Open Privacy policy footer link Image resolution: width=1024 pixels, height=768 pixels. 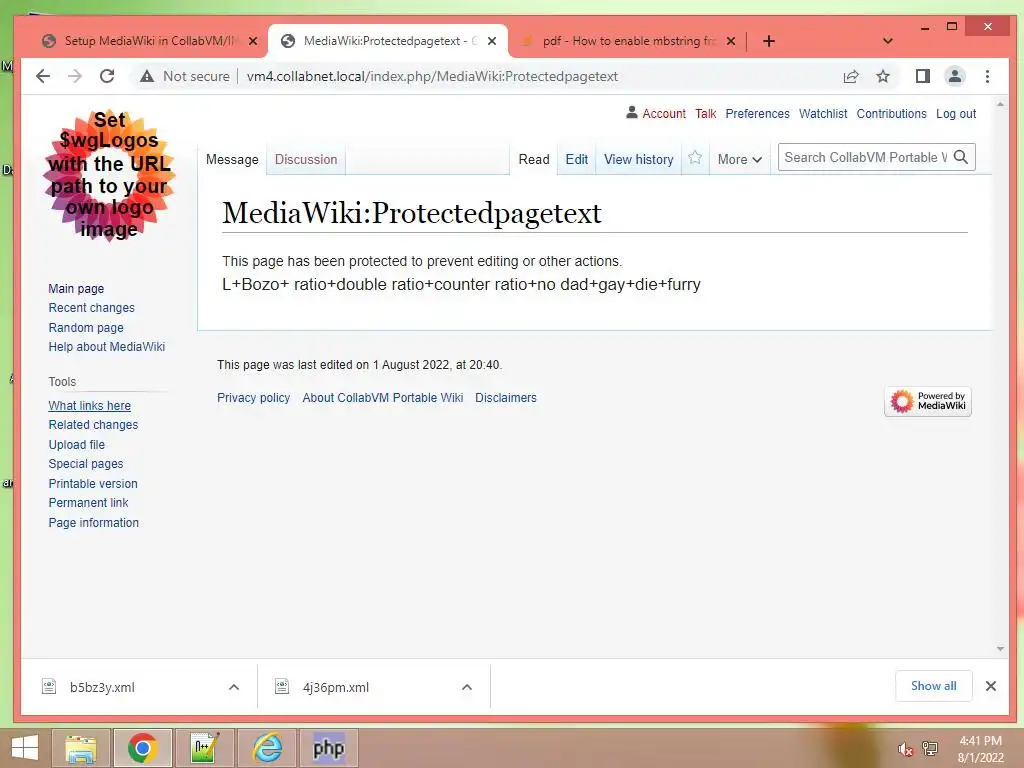tap(253, 398)
